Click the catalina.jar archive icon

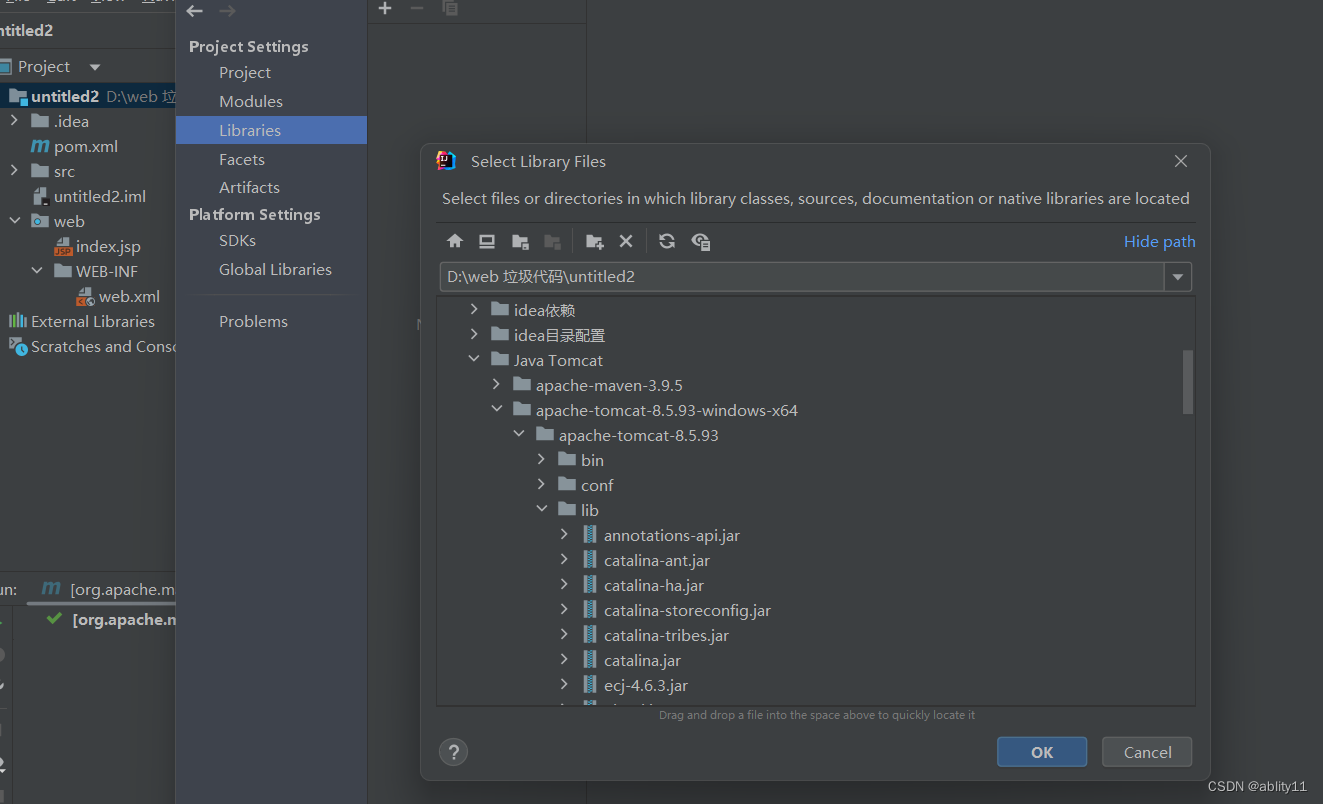pyautogui.click(x=589, y=660)
